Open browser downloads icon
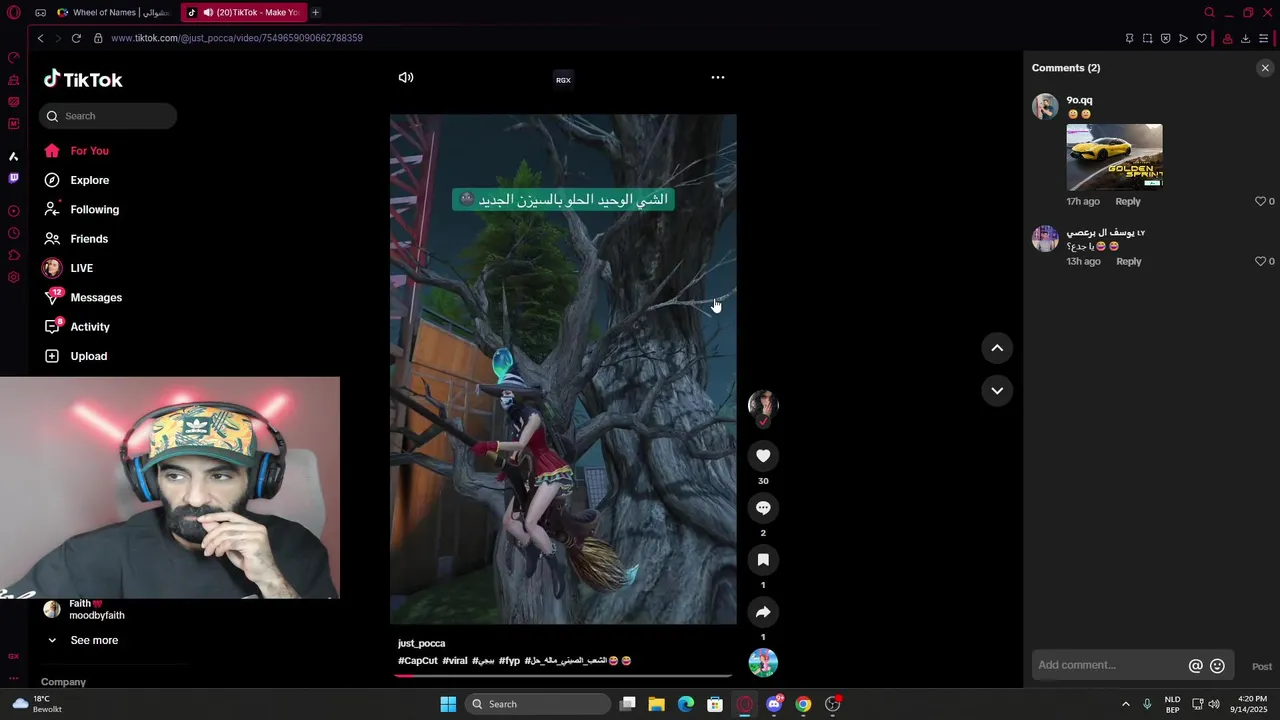 (x=1245, y=38)
